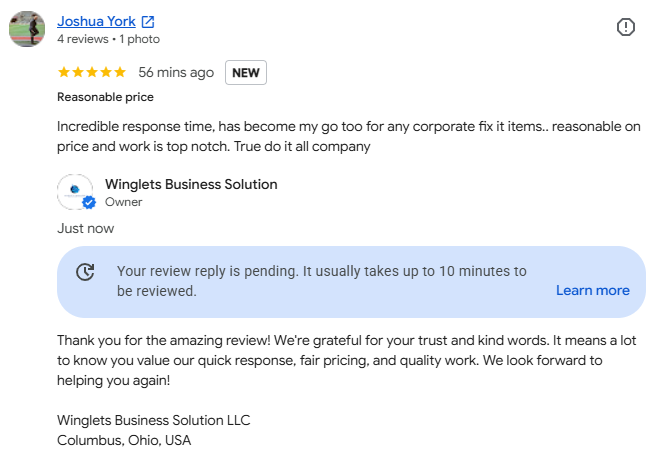This screenshot has width=666, height=456.
Task: Open the Learn more link
Action: (x=593, y=290)
